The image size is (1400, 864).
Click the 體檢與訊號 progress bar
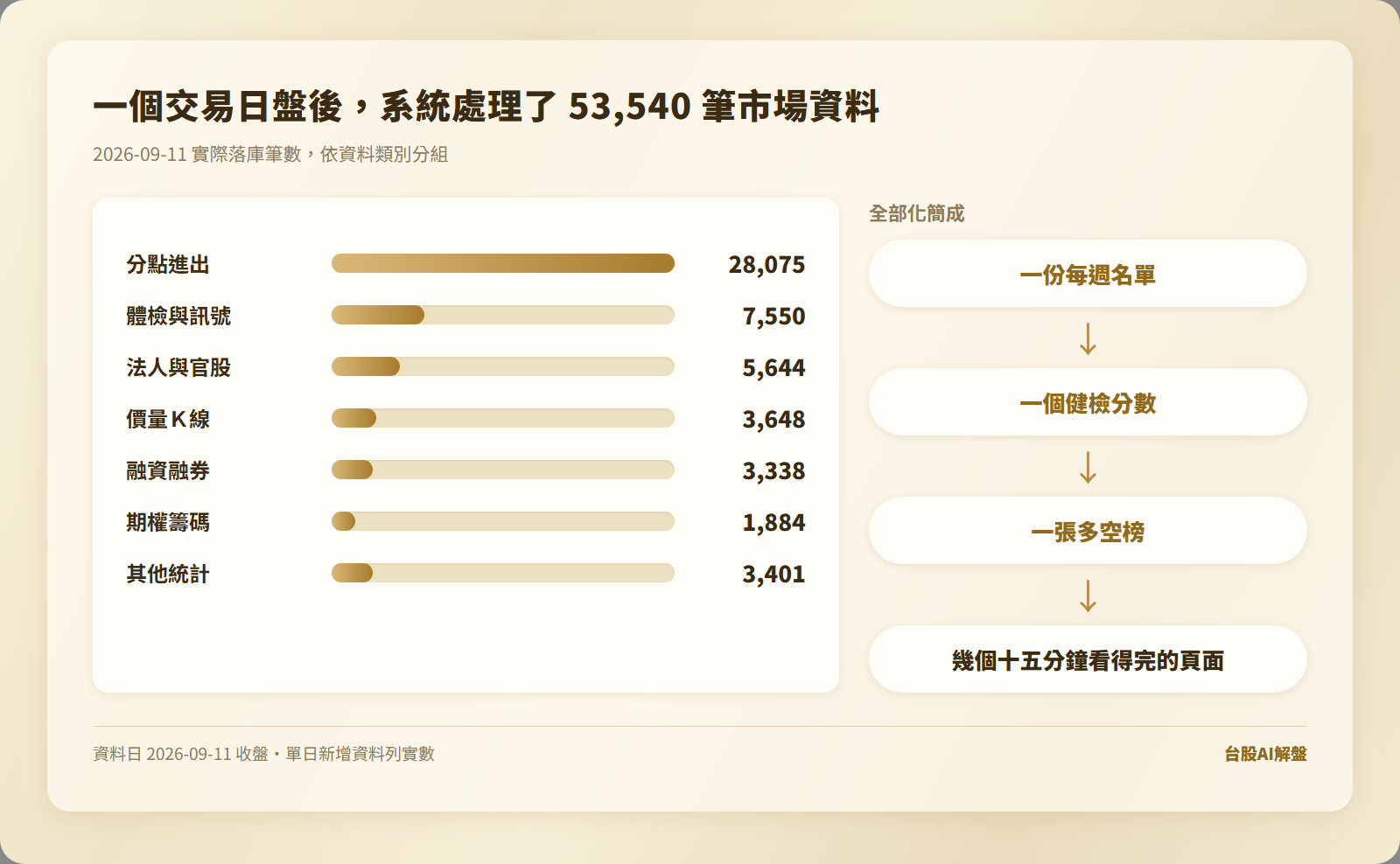[x=503, y=315]
